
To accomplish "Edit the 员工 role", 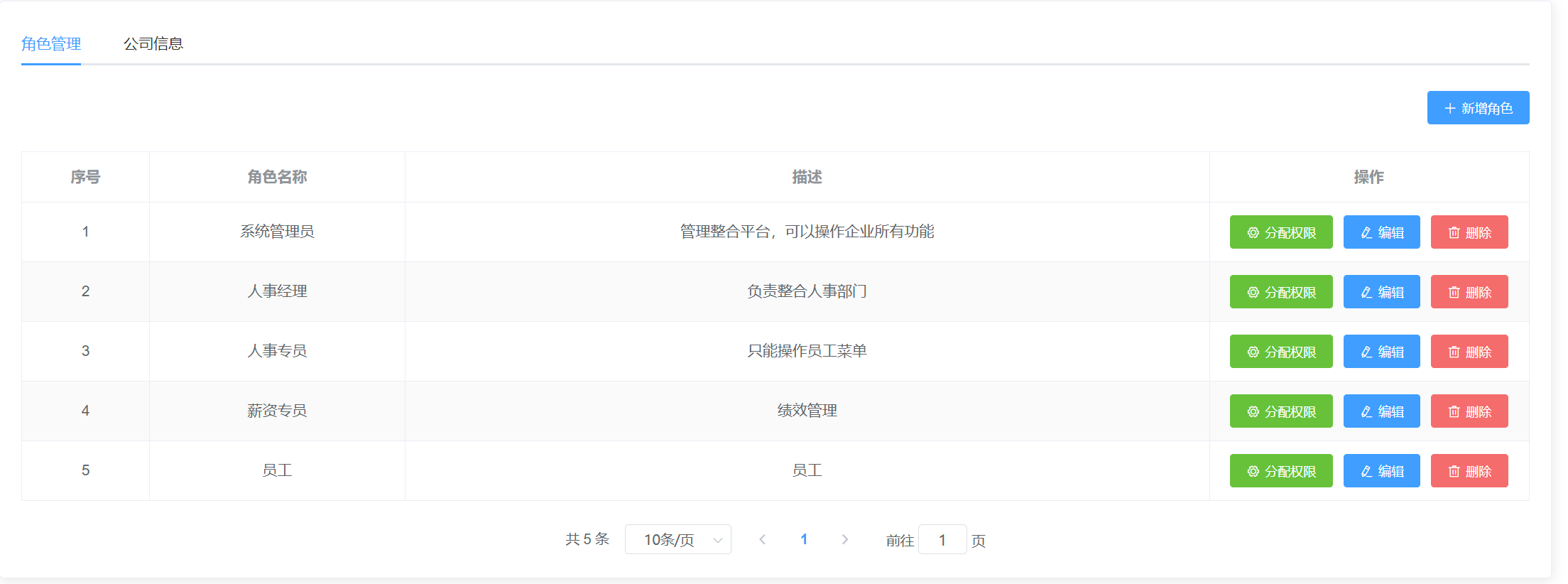I will tap(1381, 471).
